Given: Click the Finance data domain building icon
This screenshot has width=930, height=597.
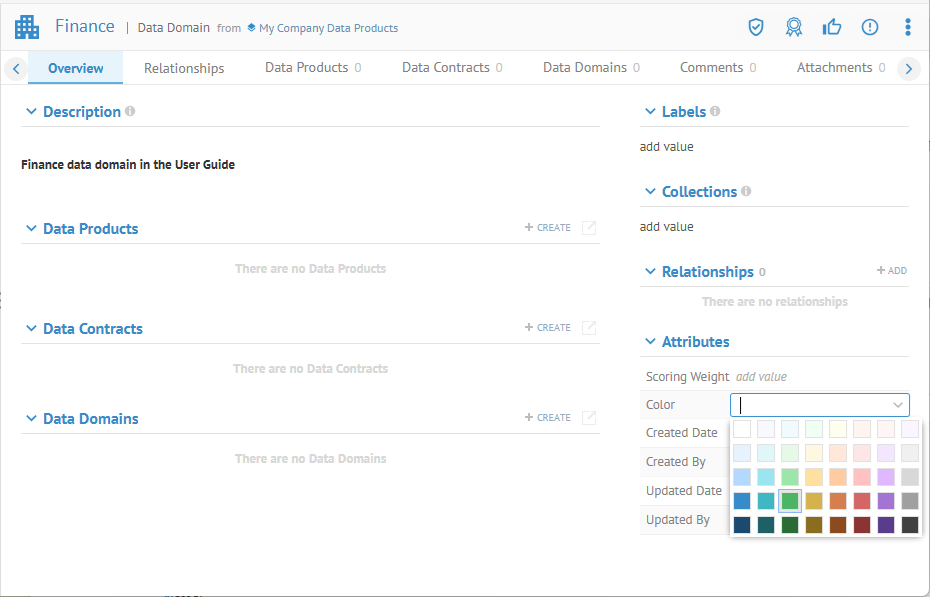Looking at the screenshot, I should 27,27.
